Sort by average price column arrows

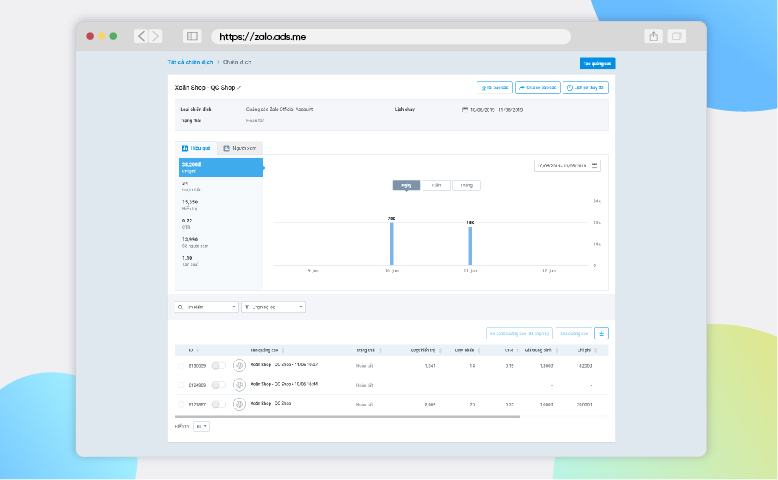pos(557,350)
